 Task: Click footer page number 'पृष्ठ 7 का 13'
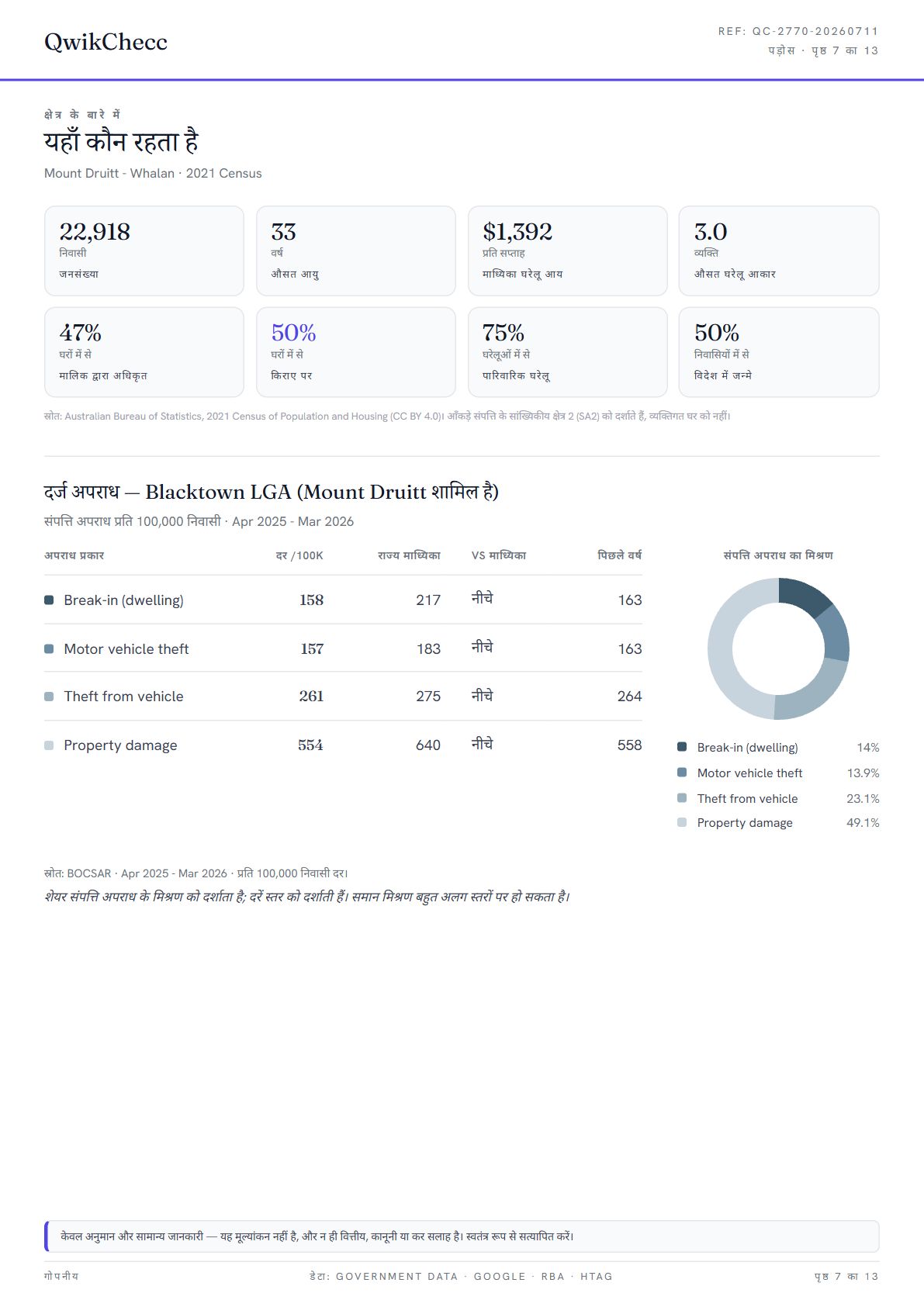[846, 1276]
